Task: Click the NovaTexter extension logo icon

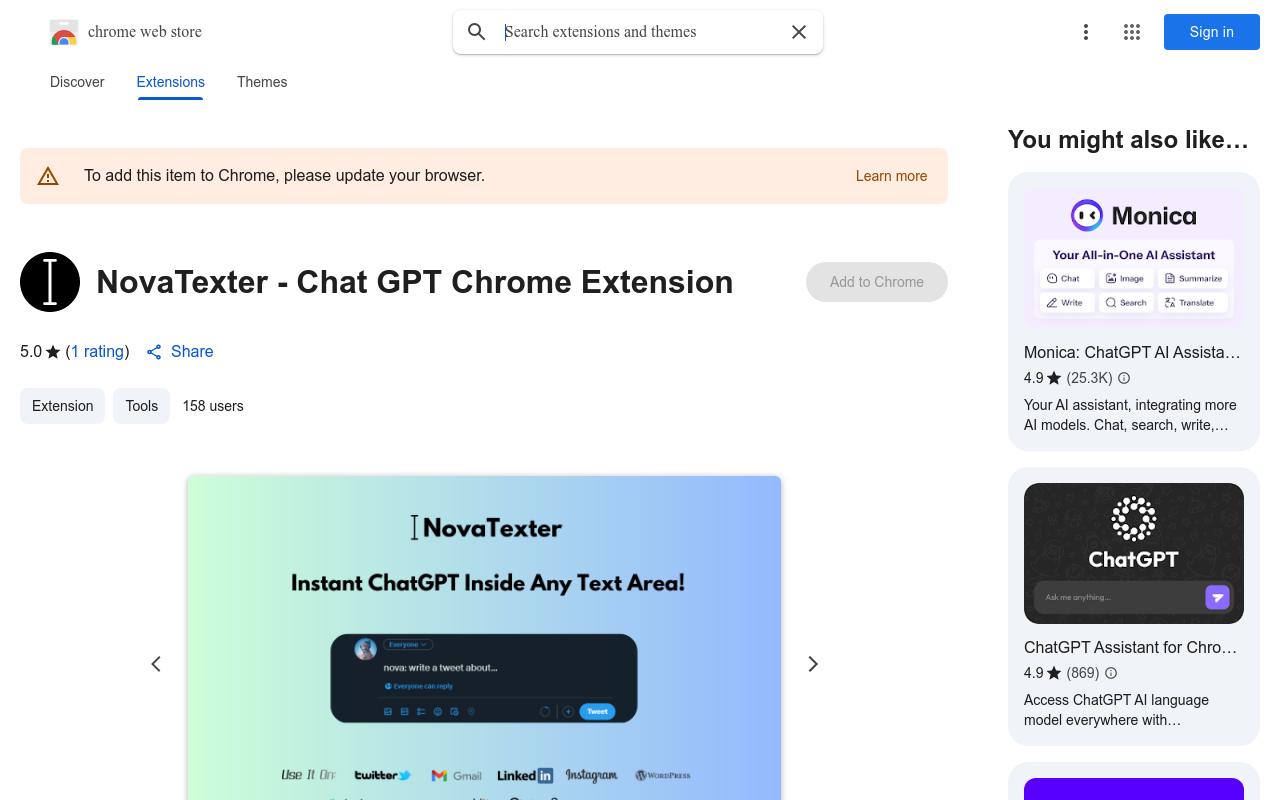Action: tap(50, 282)
